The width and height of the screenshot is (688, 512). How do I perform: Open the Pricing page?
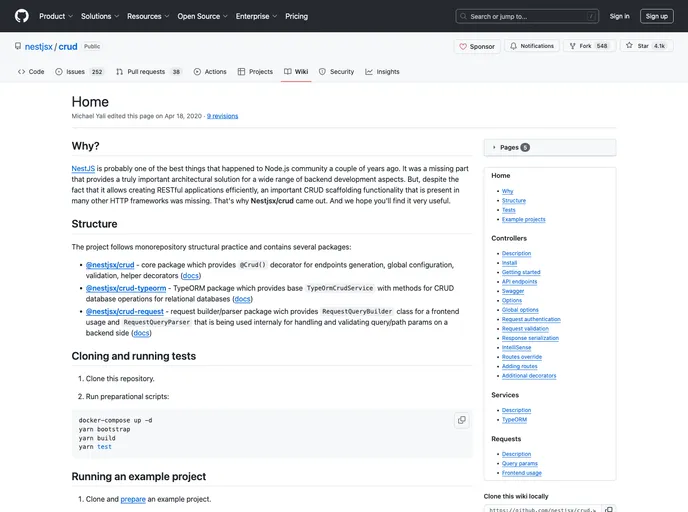[x=297, y=16]
